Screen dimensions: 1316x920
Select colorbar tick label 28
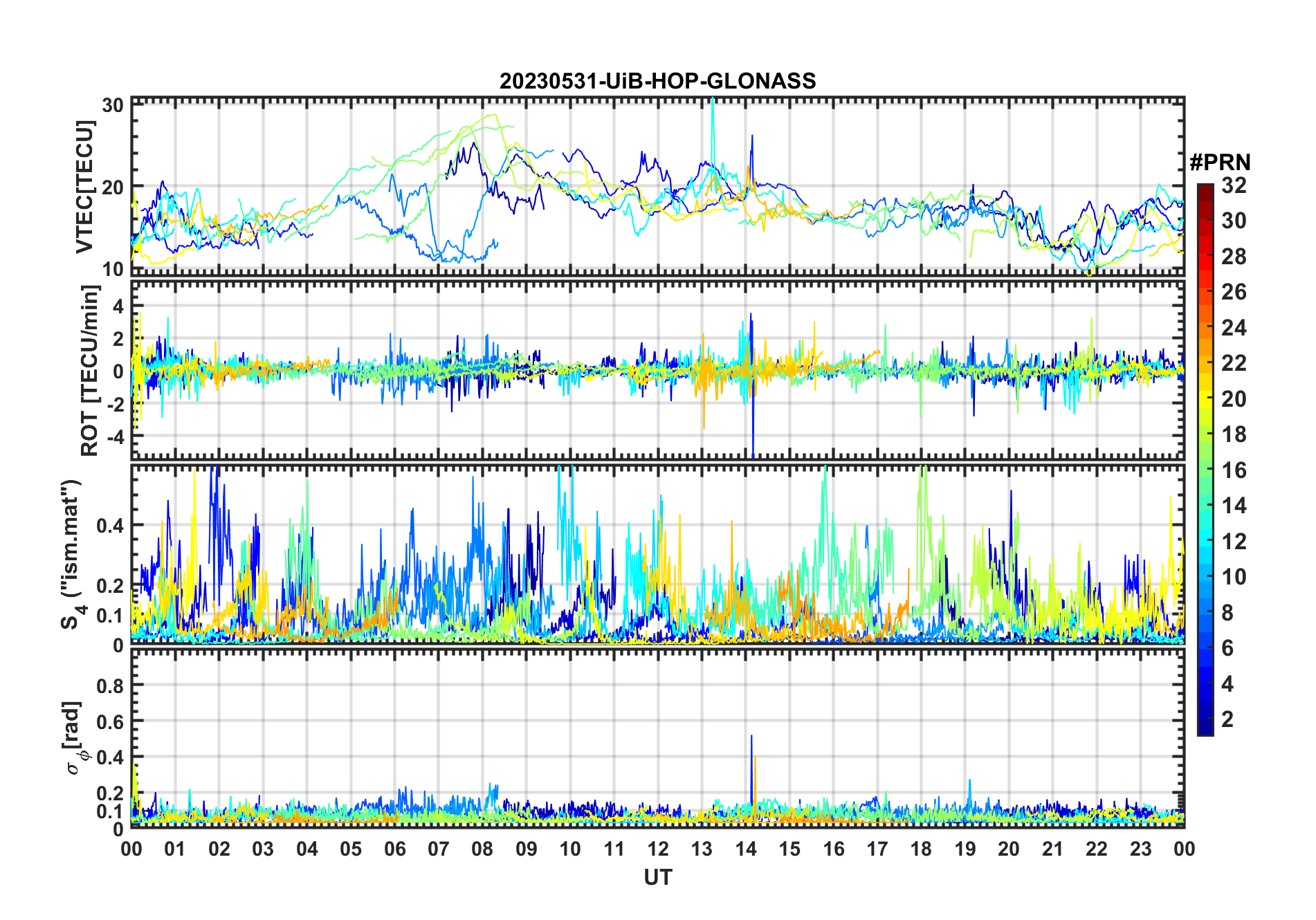point(1234,257)
